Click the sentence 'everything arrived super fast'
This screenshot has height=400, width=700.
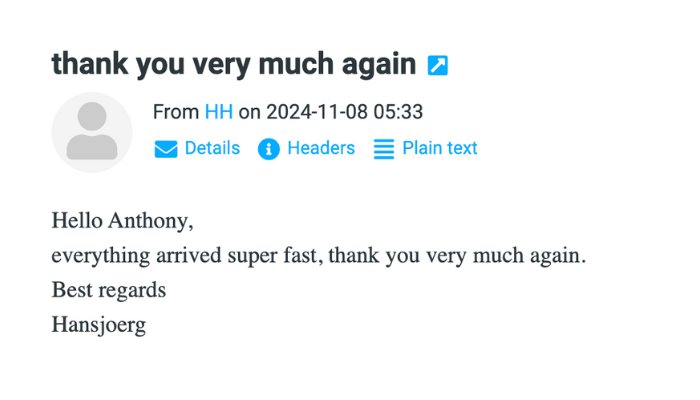185,256
